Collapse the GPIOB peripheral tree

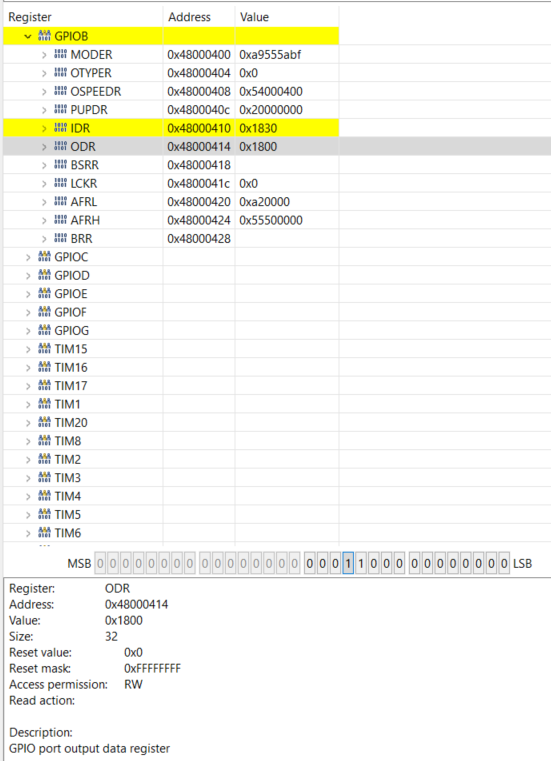(x=28, y=36)
